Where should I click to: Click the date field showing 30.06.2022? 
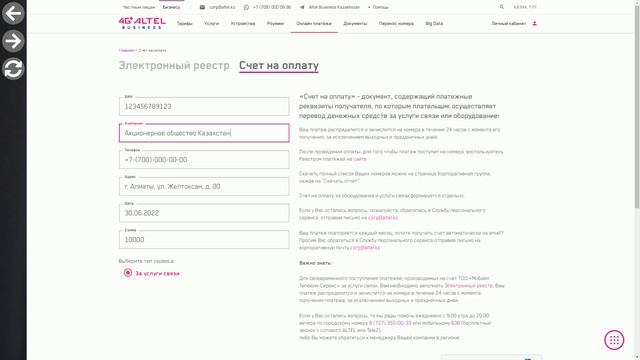(x=204, y=213)
